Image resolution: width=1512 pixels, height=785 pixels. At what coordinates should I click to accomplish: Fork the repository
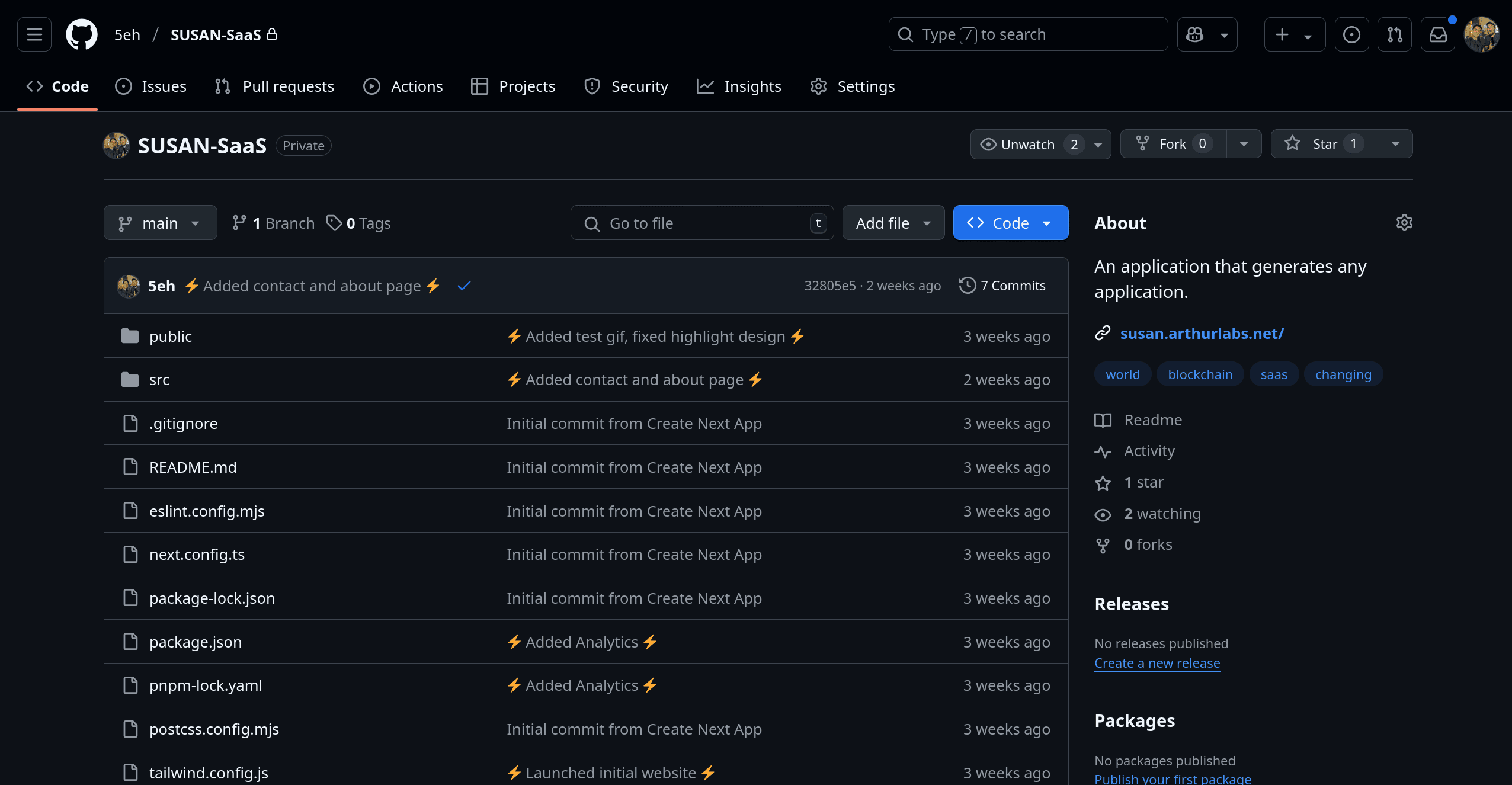pyautogui.click(x=1173, y=144)
